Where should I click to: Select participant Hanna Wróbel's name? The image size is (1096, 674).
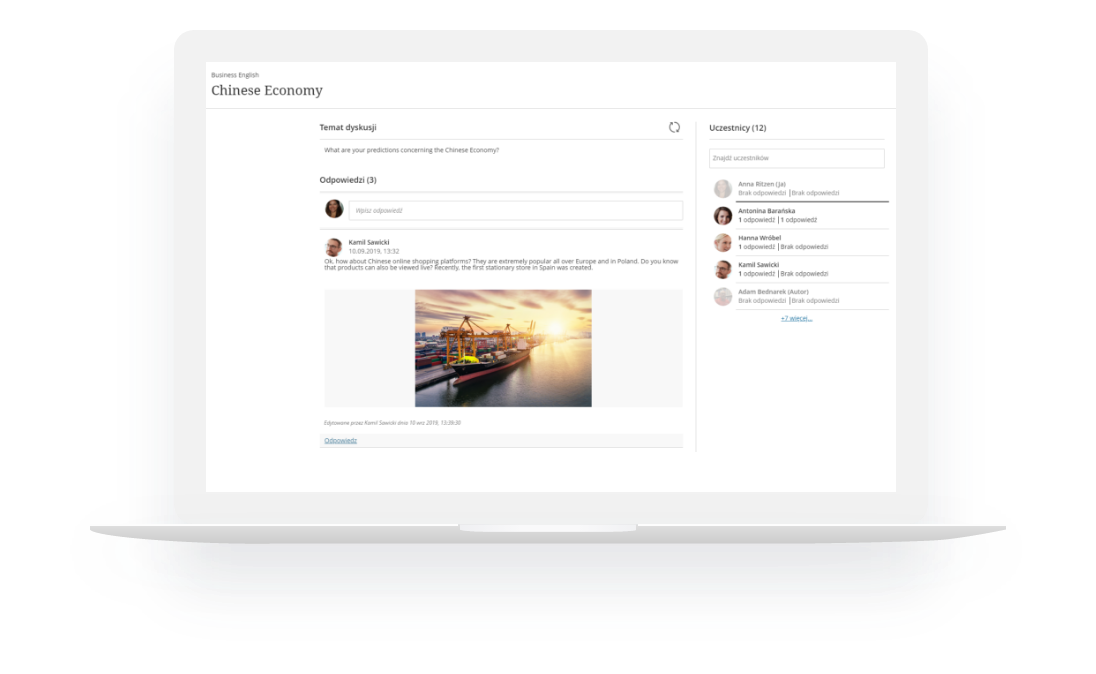click(x=759, y=238)
